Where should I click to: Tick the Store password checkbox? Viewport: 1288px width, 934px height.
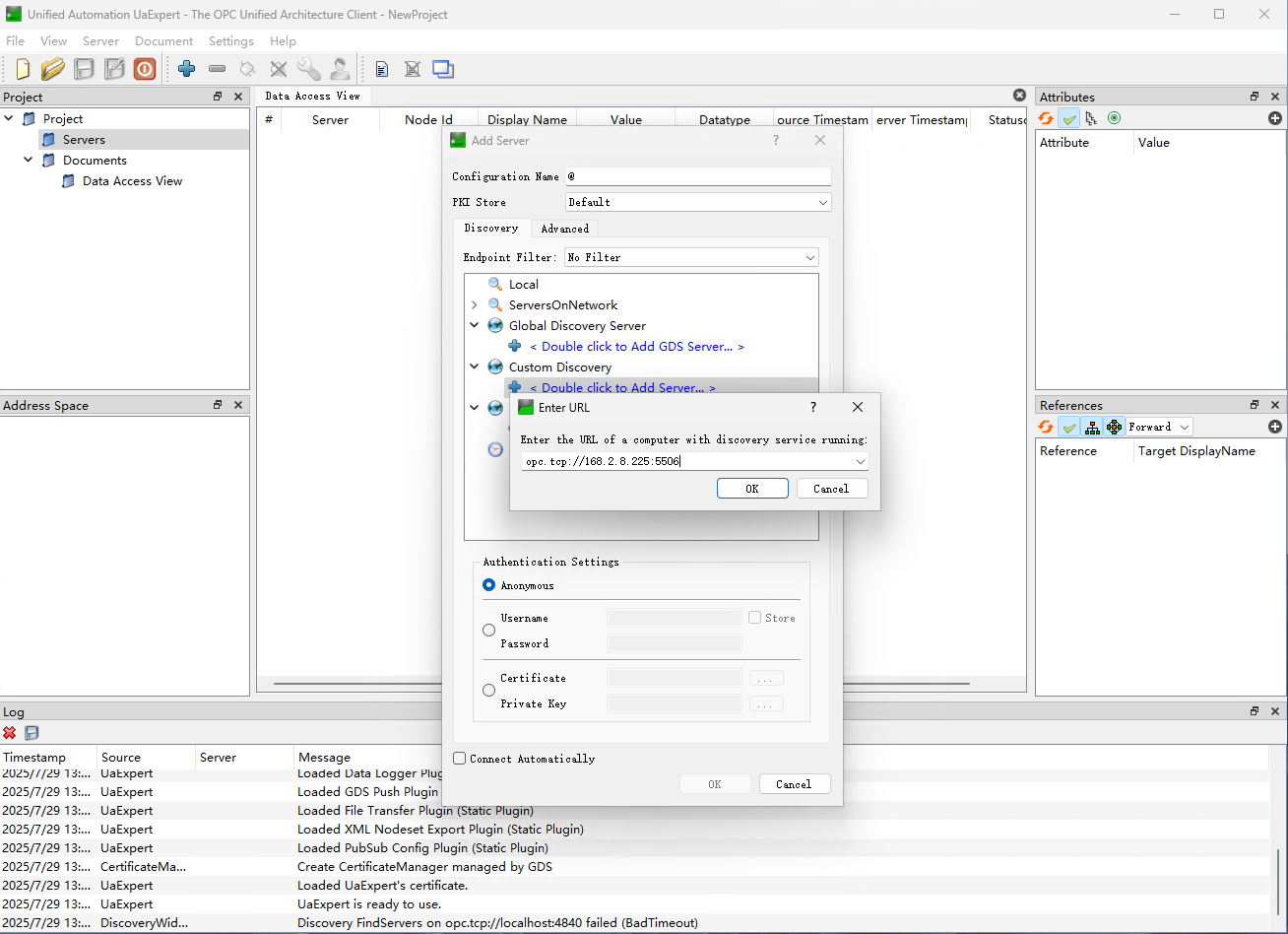click(x=755, y=618)
